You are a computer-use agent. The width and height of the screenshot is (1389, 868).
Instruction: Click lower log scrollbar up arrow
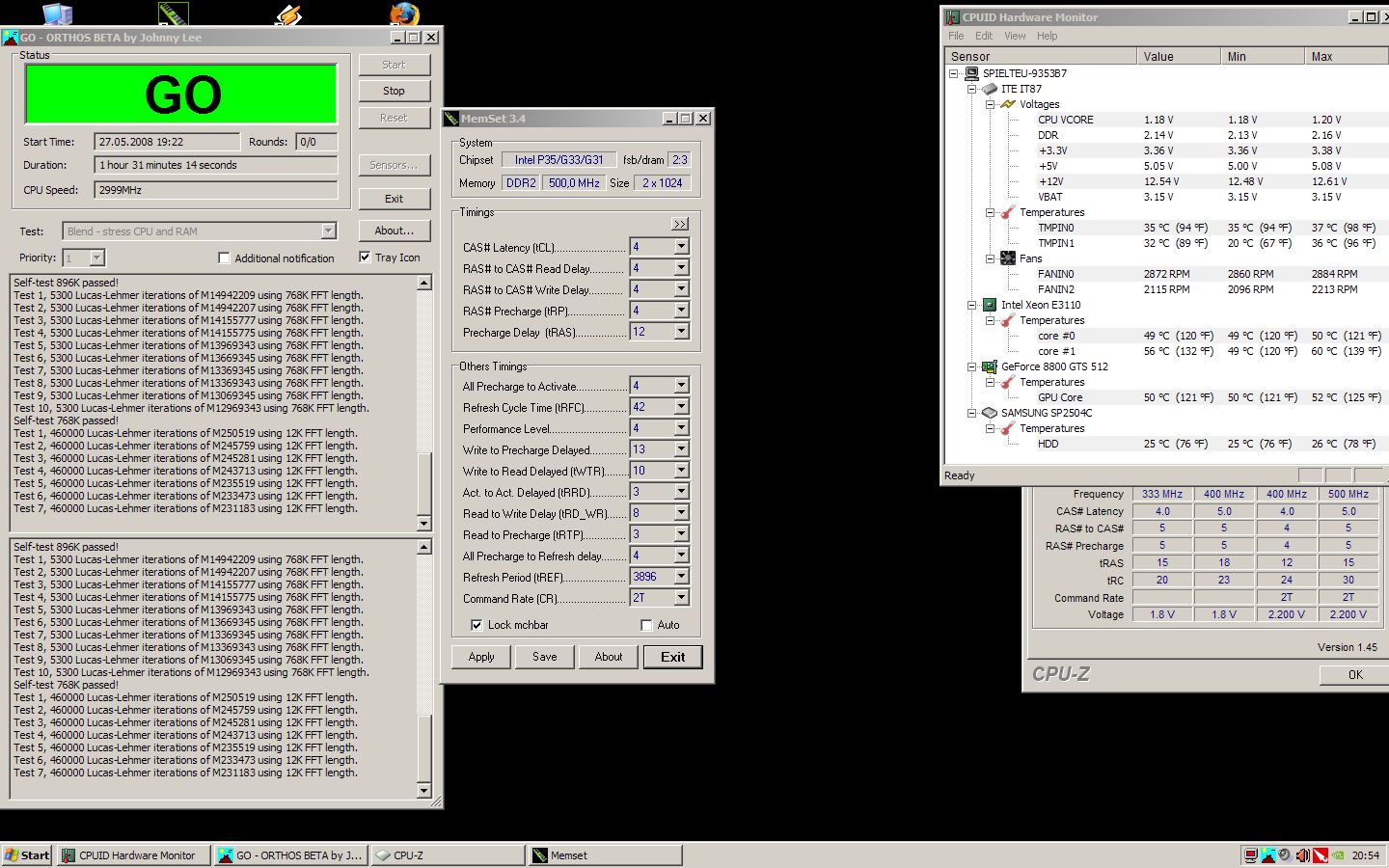(x=423, y=547)
